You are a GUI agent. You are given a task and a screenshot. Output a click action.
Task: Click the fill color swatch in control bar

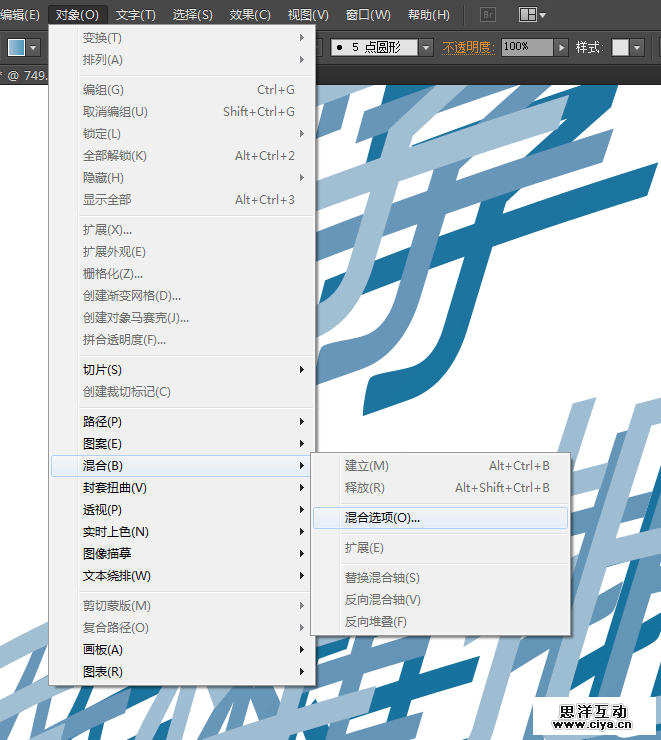coord(17,47)
